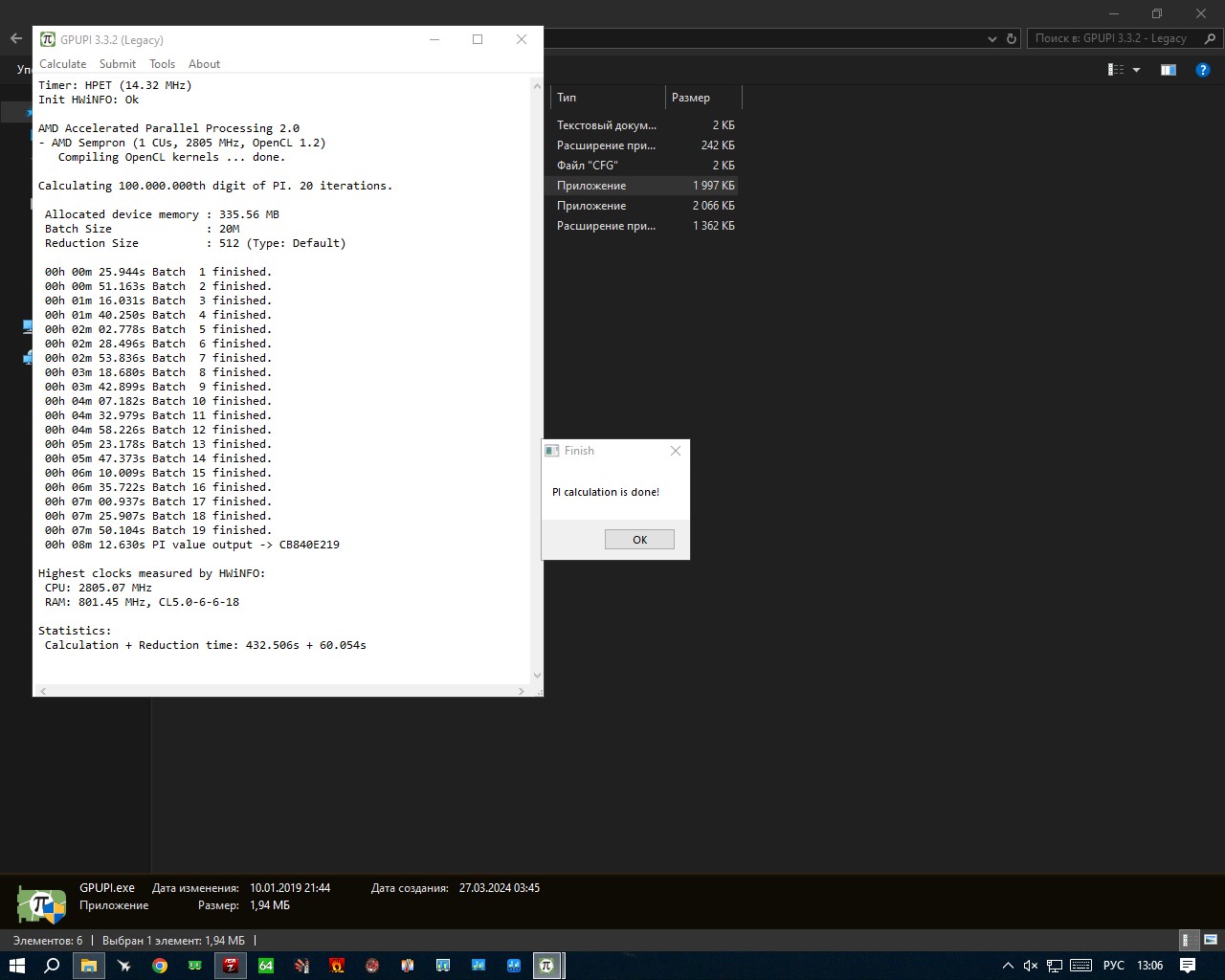Image resolution: width=1225 pixels, height=980 pixels.
Task: Switch to GPUPI from the taskbar pi icon
Action: pyautogui.click(x=546, y=966)
